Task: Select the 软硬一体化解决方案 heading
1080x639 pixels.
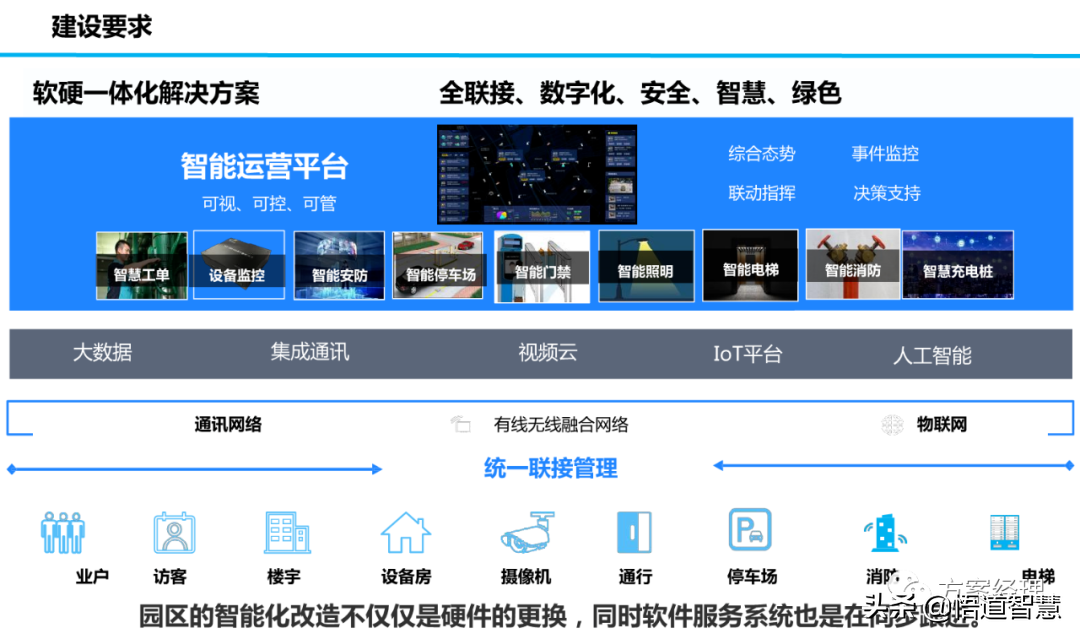Action: (x=146, y=93)
